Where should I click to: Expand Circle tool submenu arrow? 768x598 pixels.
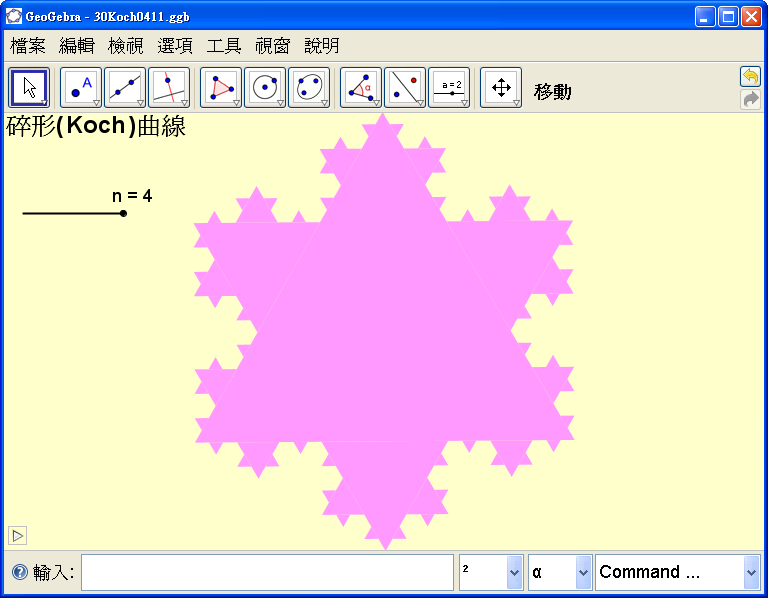point(281,102)
